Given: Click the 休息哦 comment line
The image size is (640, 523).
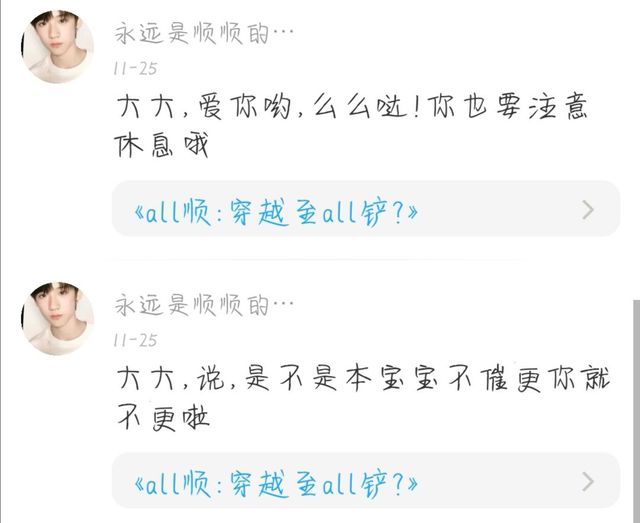Looking at the screenshot, I should (162, 145).
